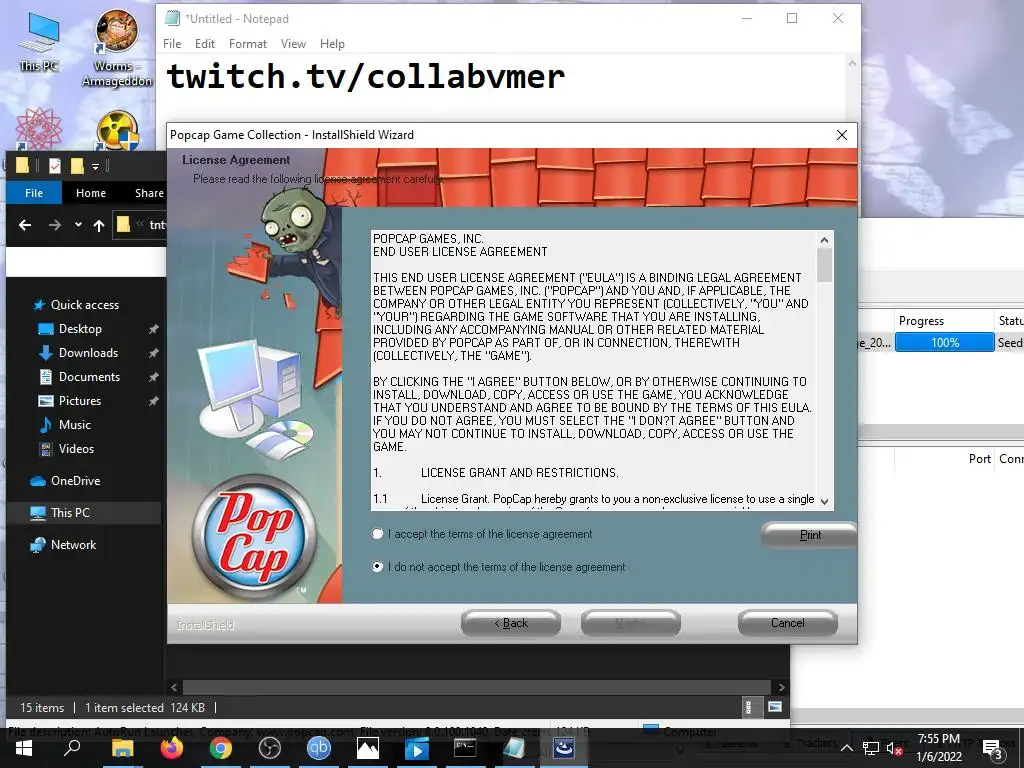Image resolution: width=1024 pixels, height=768 pixels.
Task: Switch Explorer to details view icon
Action: pyautogui.click(x=748, y=707)
